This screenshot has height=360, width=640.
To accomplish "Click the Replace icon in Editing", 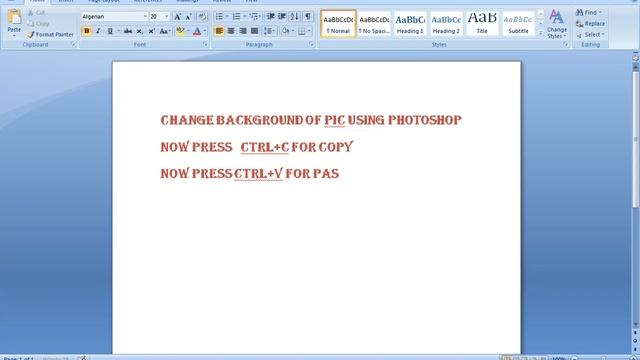I will 579,24.
